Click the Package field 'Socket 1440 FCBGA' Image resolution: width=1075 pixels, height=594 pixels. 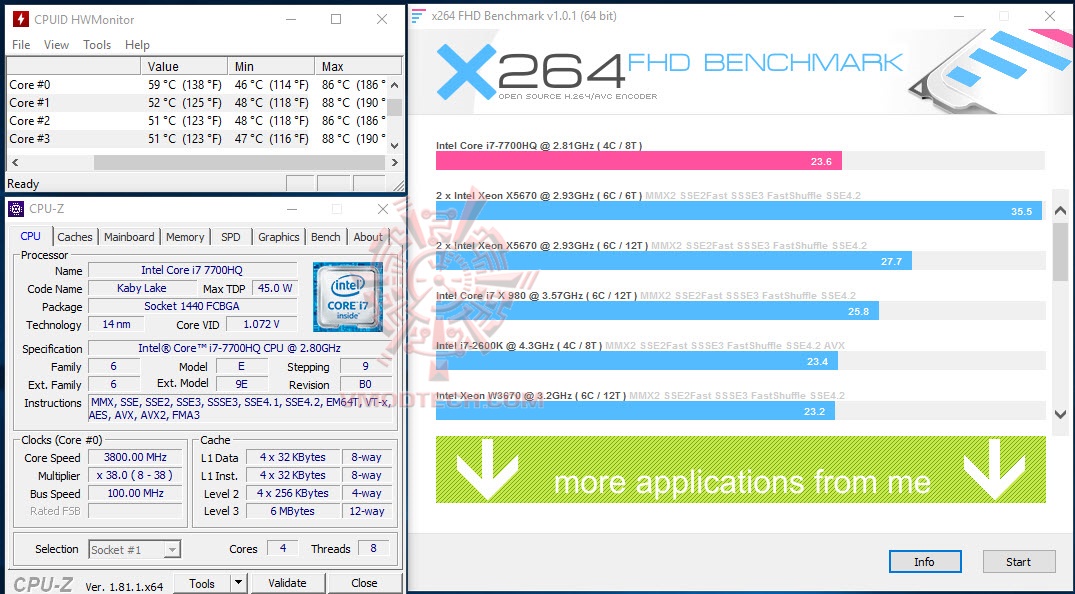[x=193, y=306]
